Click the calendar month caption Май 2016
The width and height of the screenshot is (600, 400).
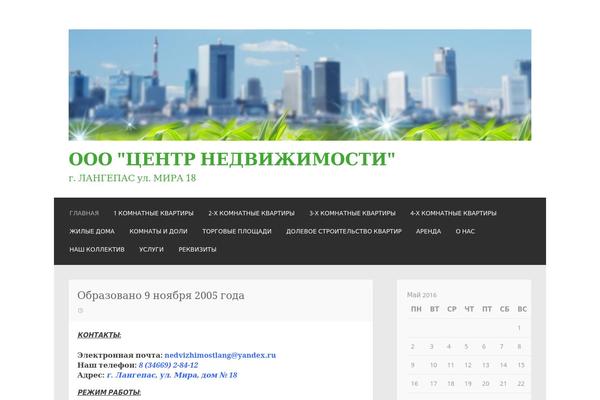(422, 295)
